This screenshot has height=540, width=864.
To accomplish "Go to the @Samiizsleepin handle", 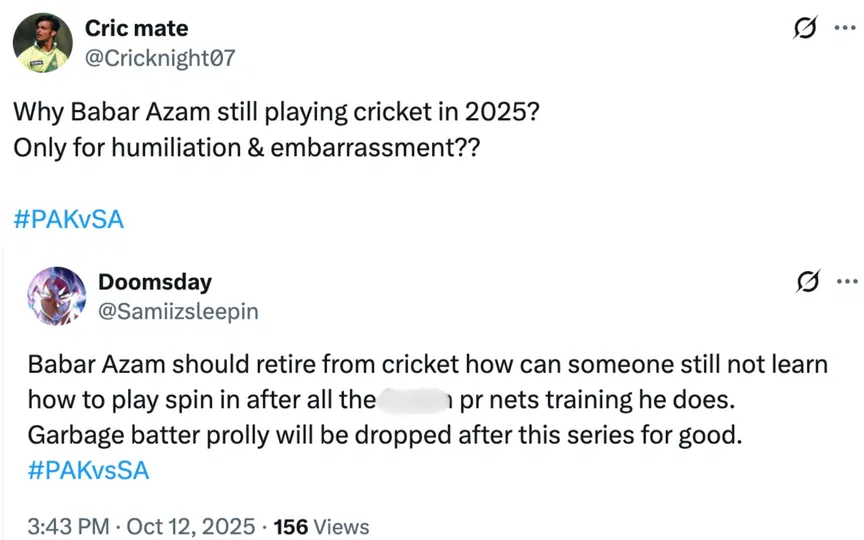I will (178, 311).
